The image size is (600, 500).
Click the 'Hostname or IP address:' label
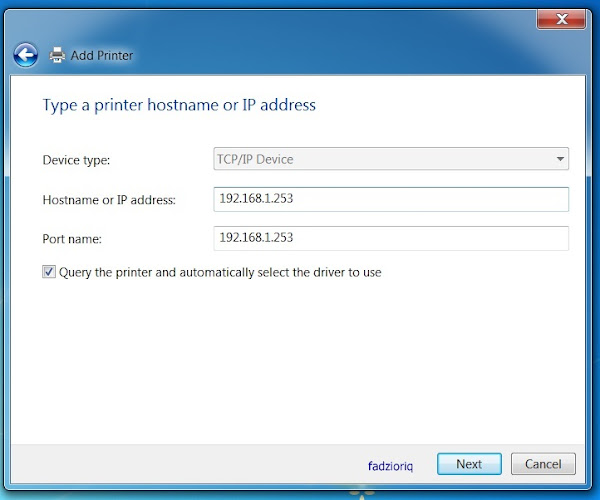pos(109,200)
